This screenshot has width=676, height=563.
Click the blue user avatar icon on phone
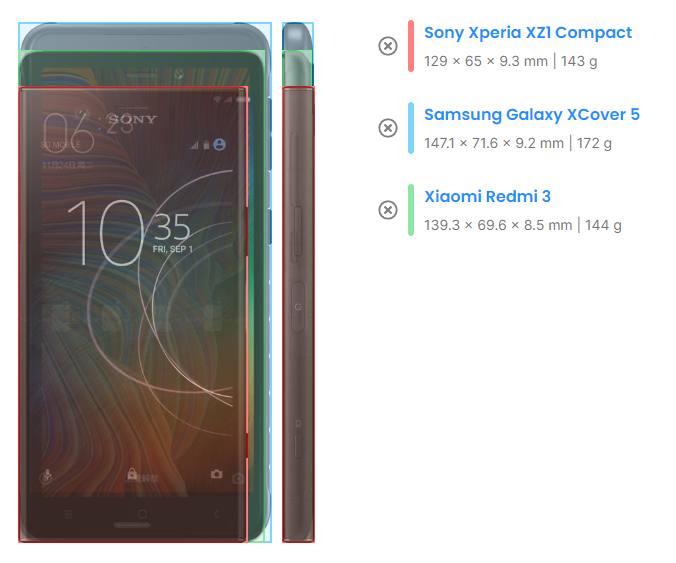point(219,144)
